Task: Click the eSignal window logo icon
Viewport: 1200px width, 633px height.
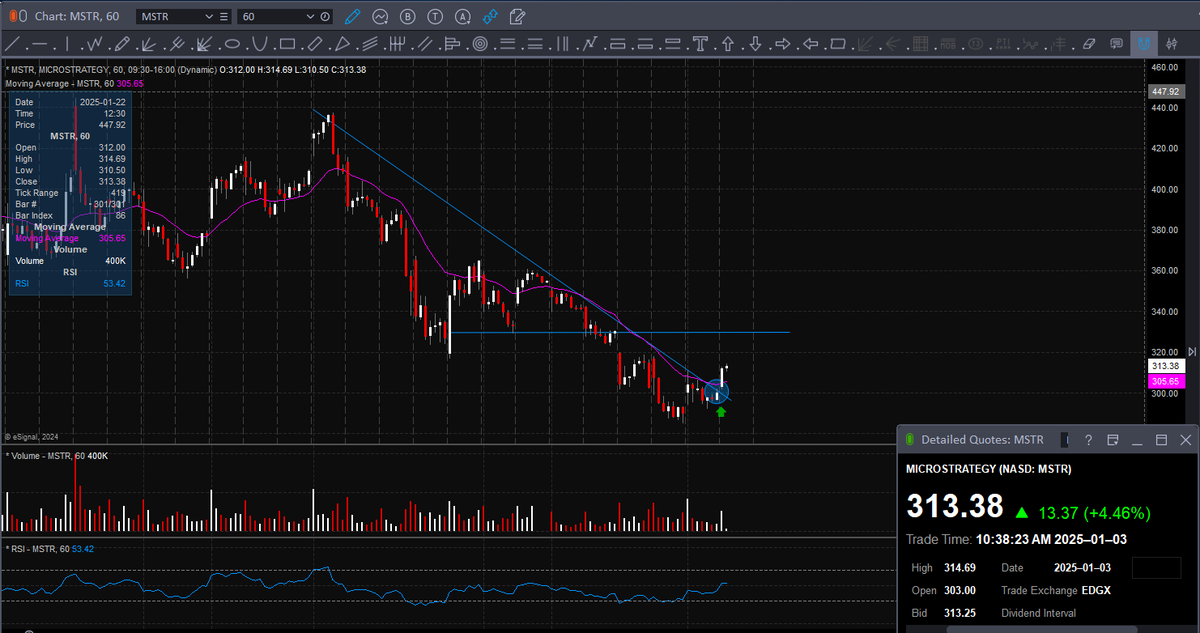Action: pyautogui.click(x=16, y=17)
